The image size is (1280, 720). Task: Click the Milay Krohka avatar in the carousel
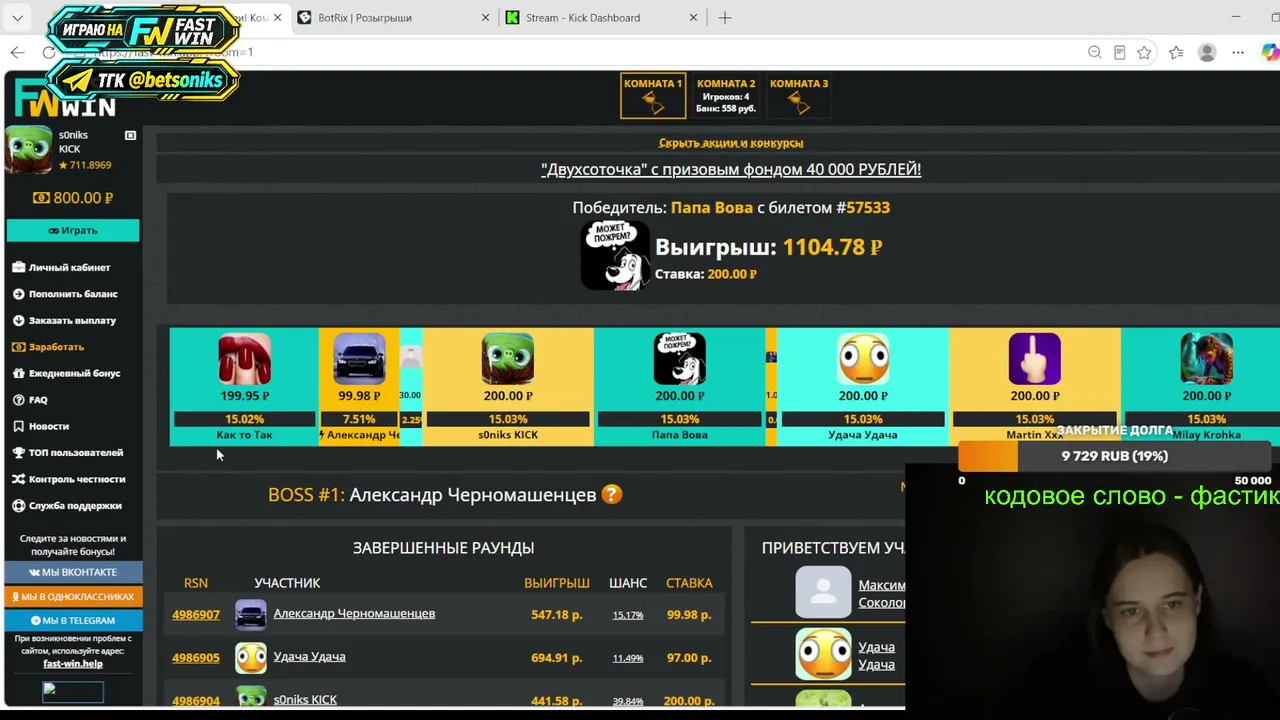tap(1207, 359)
